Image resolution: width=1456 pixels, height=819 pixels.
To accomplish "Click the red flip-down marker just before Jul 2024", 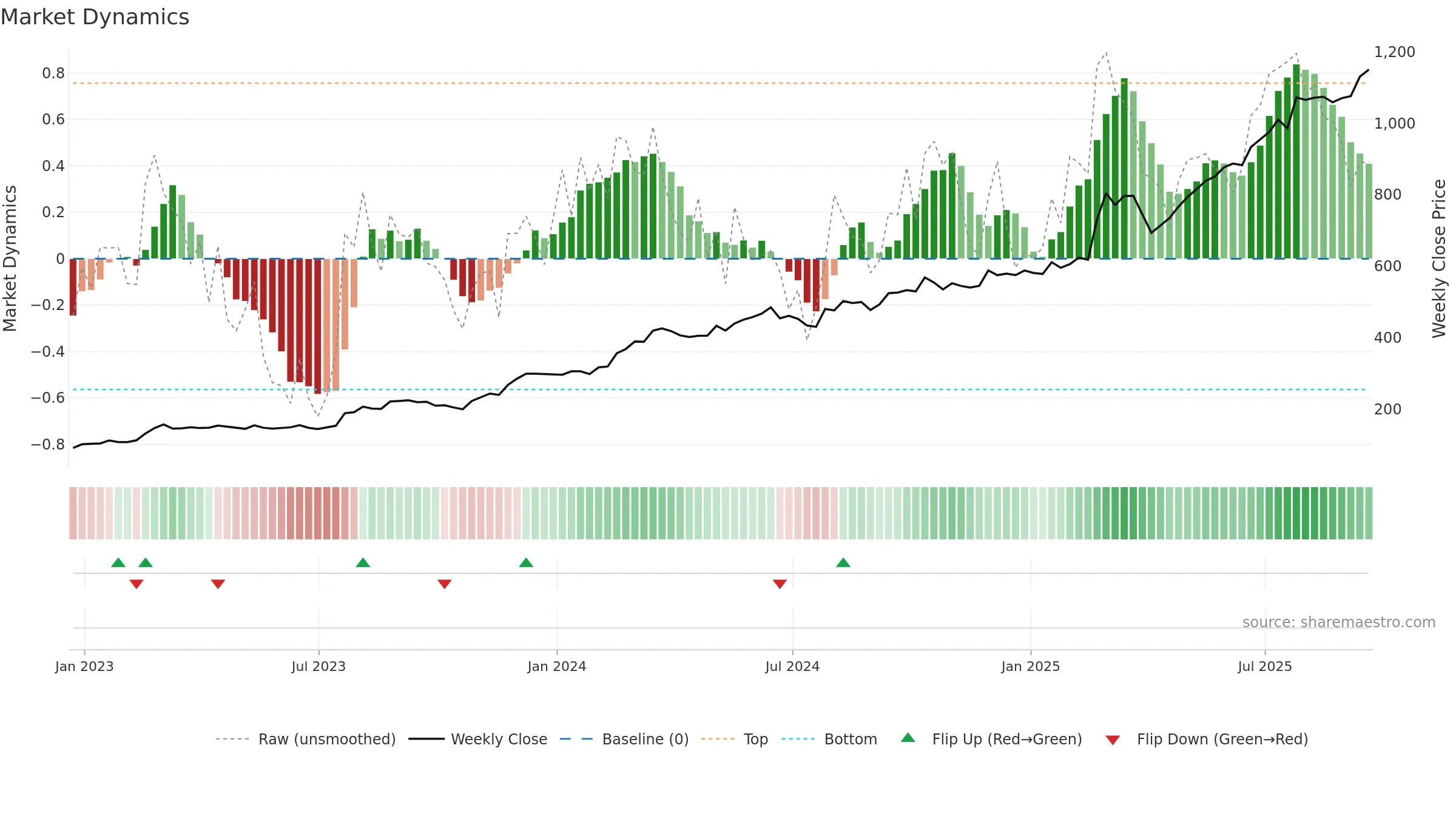I will click(780, 584).
